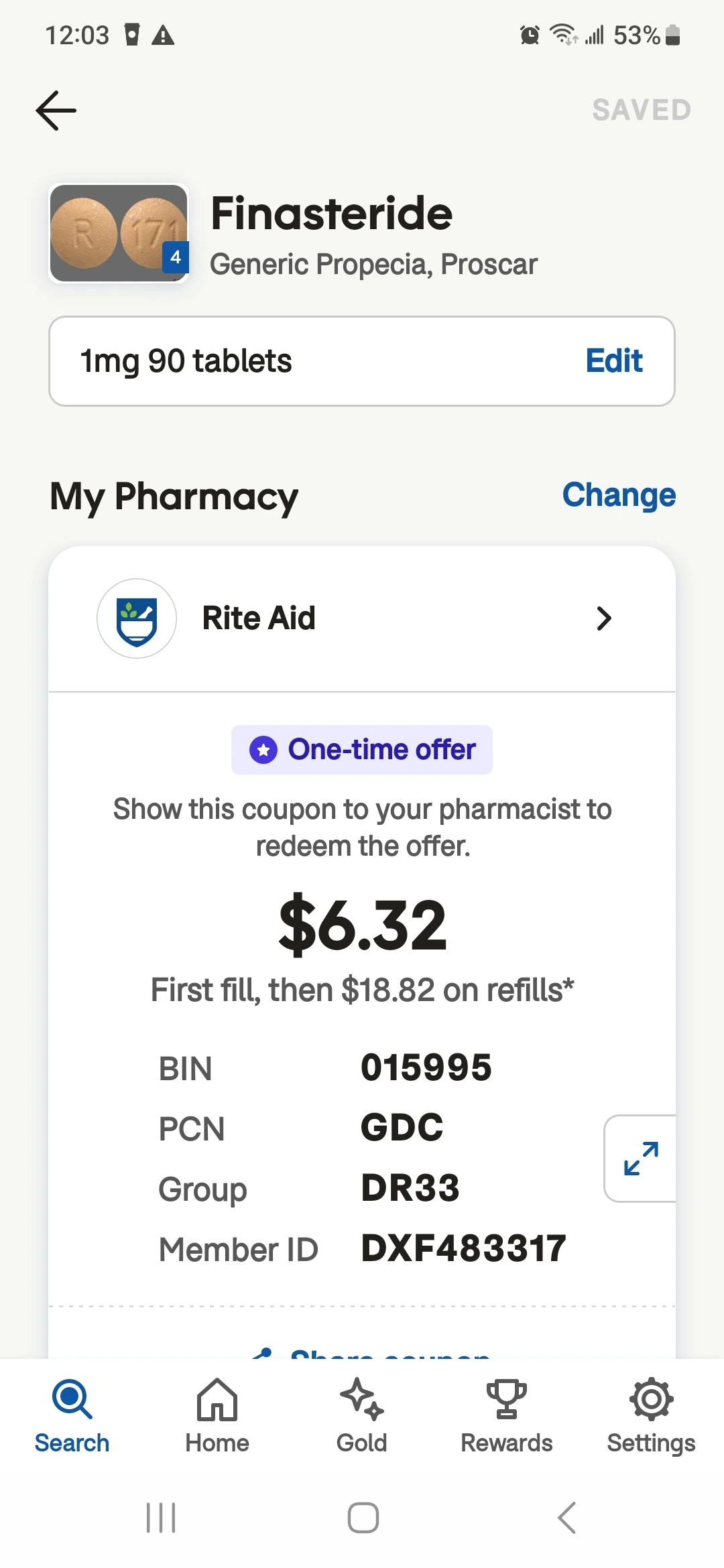This screenshot has width=724, height=1568.
Task: Tap the Member ID DXF483317 value
Action: pyautogui.click(x=463, y=1248)
